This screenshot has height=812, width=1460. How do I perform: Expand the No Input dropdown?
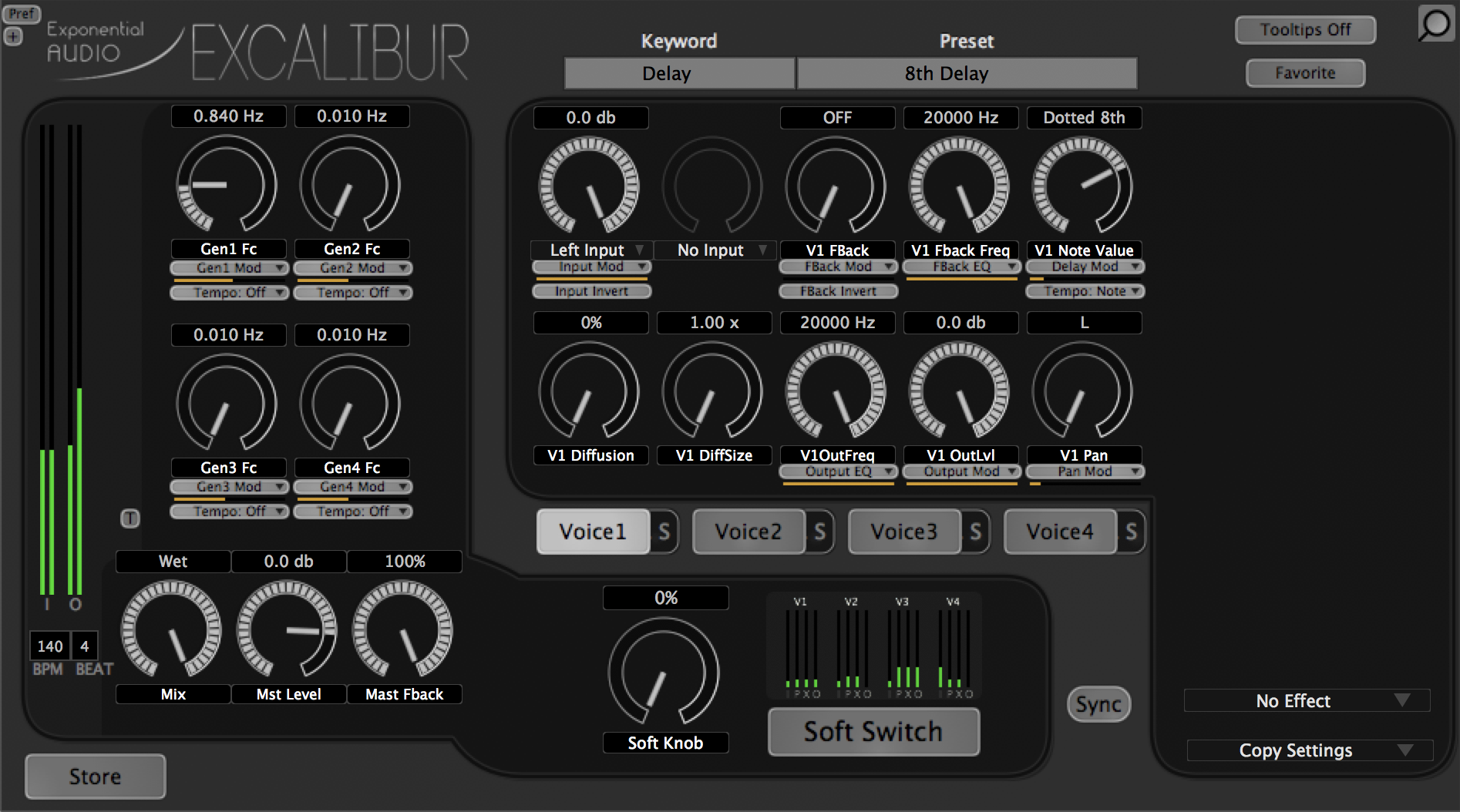(x=715, y=250)
